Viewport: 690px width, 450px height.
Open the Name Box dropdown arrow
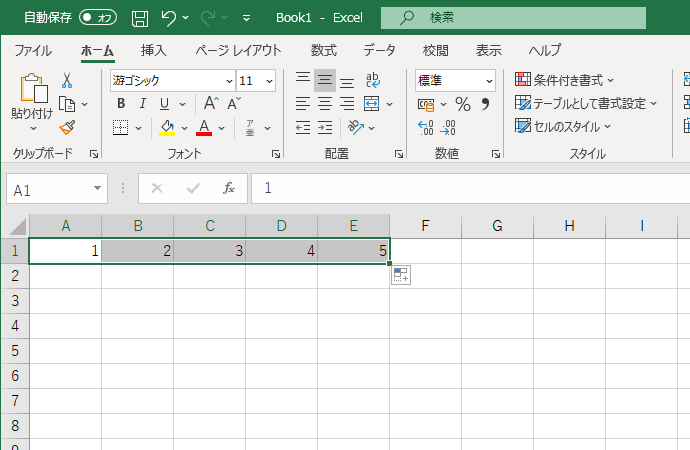pos(98,188)
